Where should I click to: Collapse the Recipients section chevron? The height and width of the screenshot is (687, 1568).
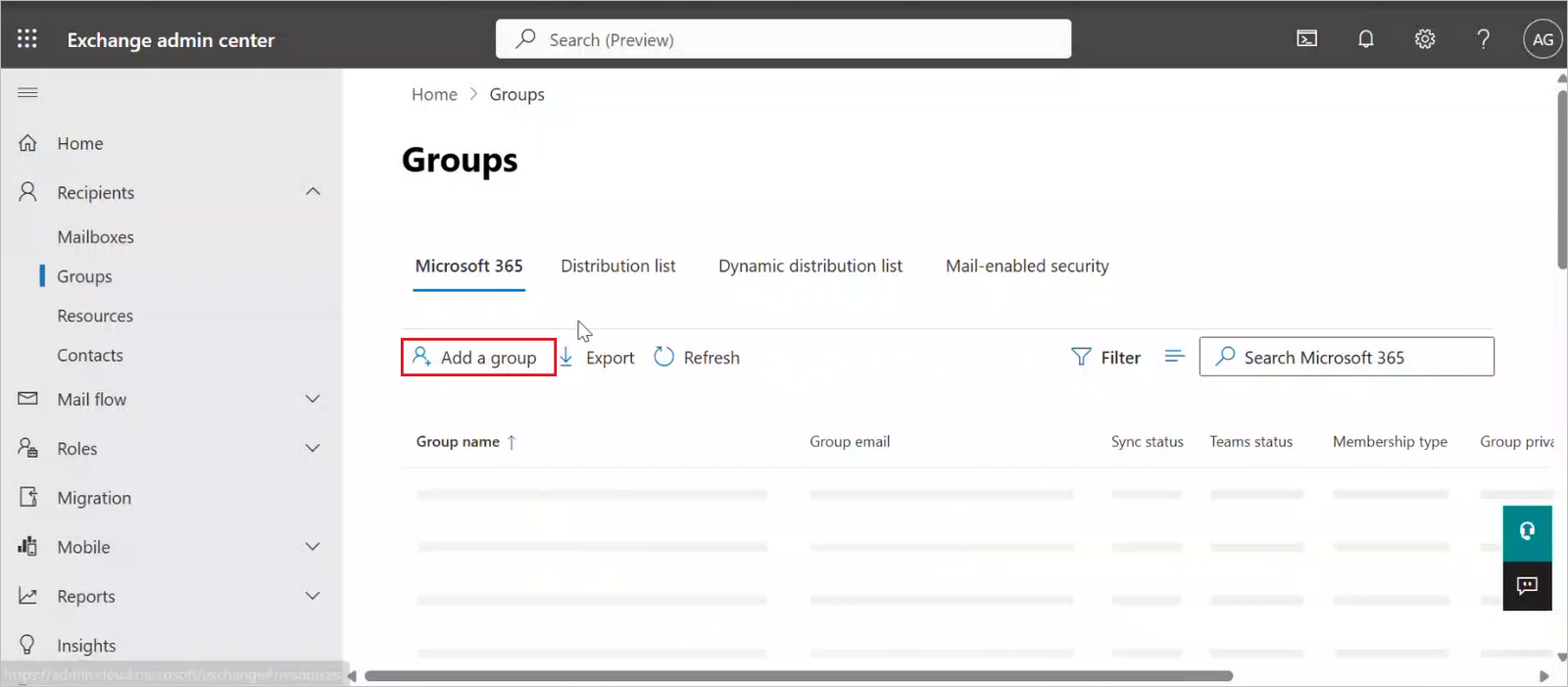pos(313,192)
